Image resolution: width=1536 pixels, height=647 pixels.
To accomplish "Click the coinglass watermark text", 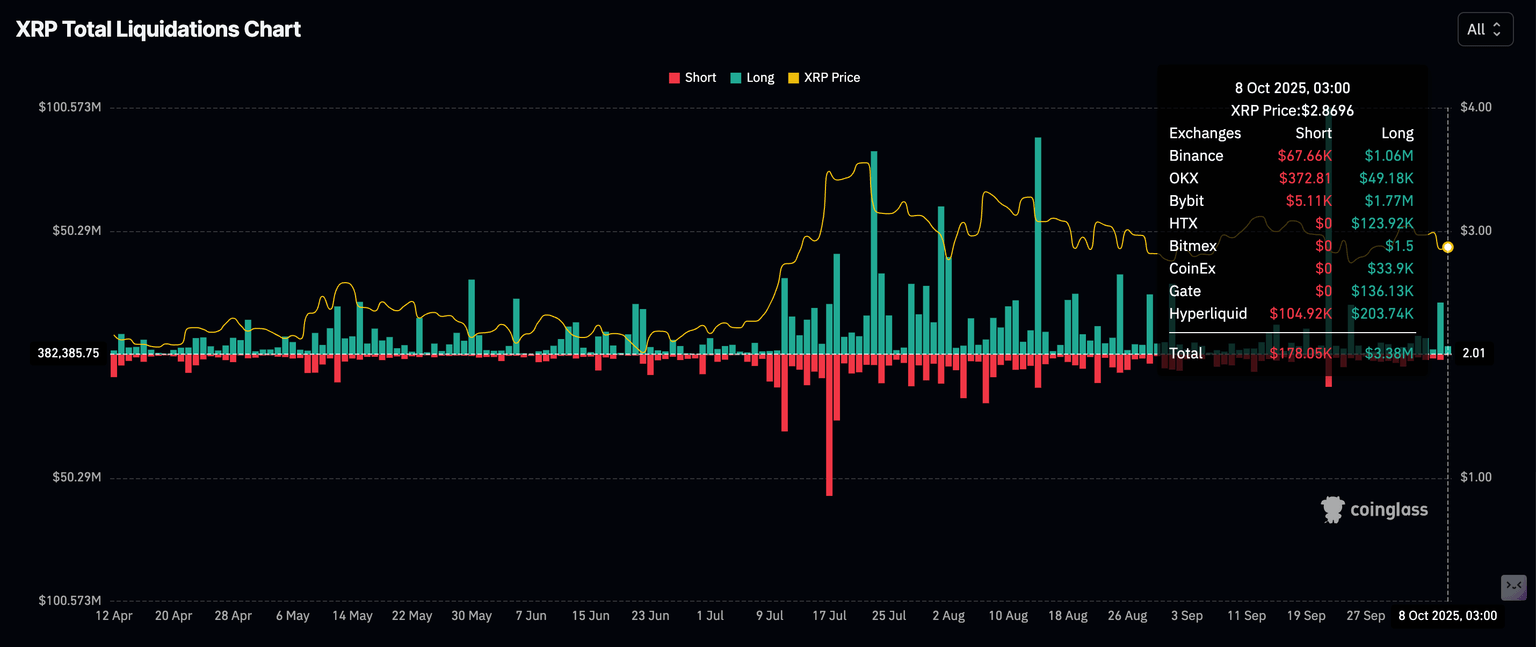I will [1388, 510].
